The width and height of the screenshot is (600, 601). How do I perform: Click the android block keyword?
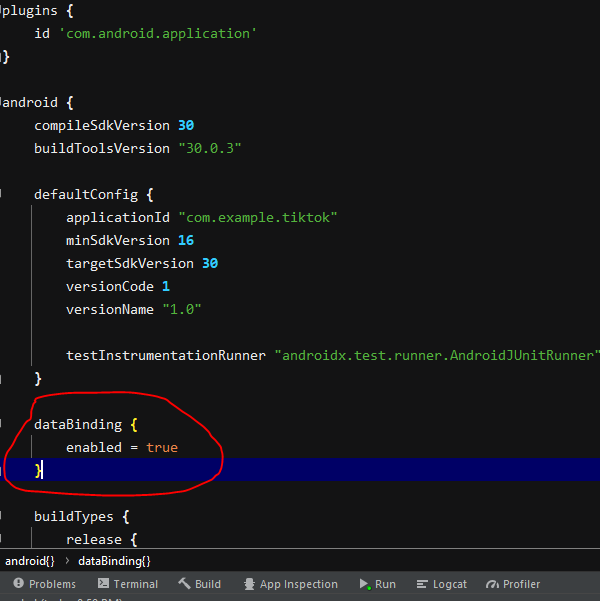[x=30, y=103]
